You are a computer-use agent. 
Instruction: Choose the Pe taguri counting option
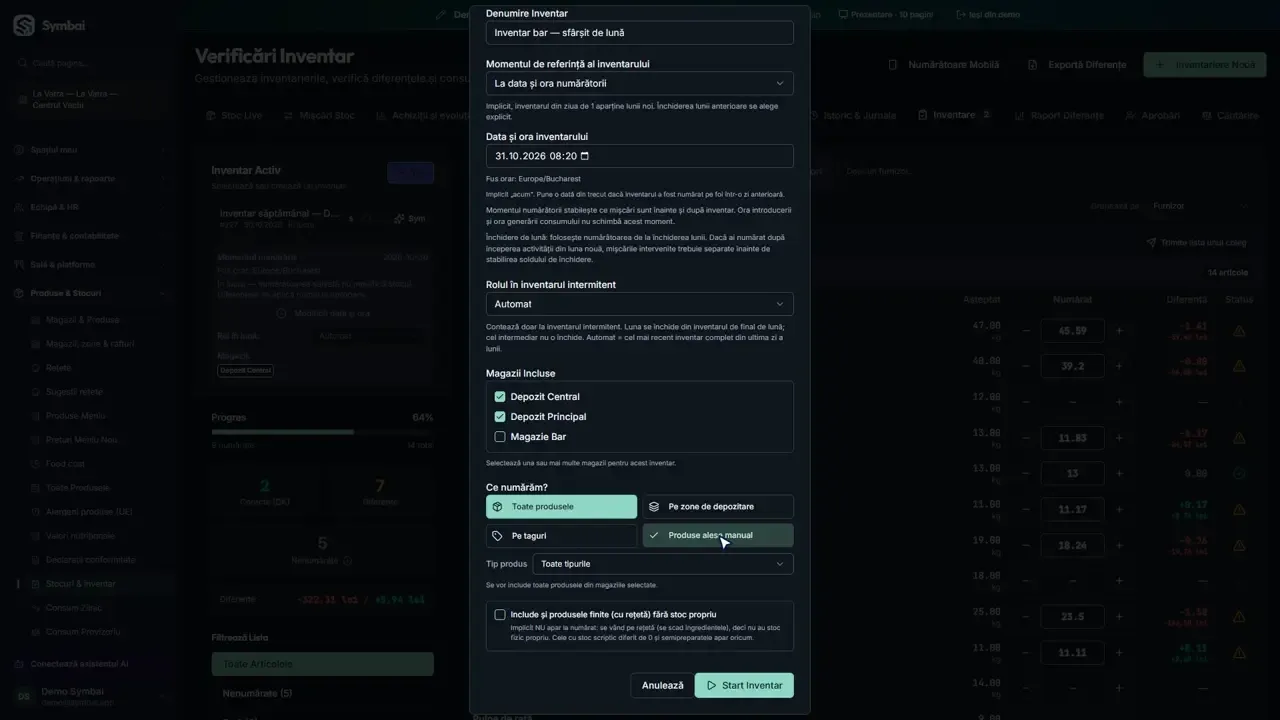point(561,536)
